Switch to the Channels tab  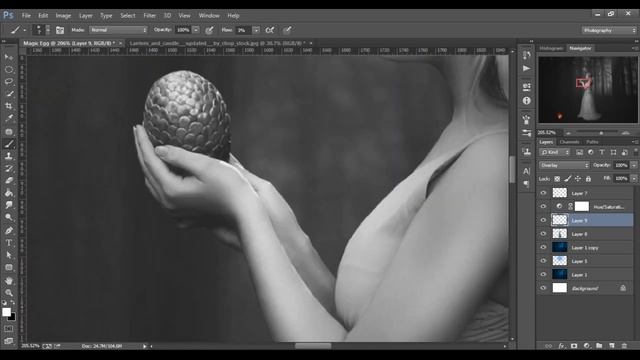569,142
